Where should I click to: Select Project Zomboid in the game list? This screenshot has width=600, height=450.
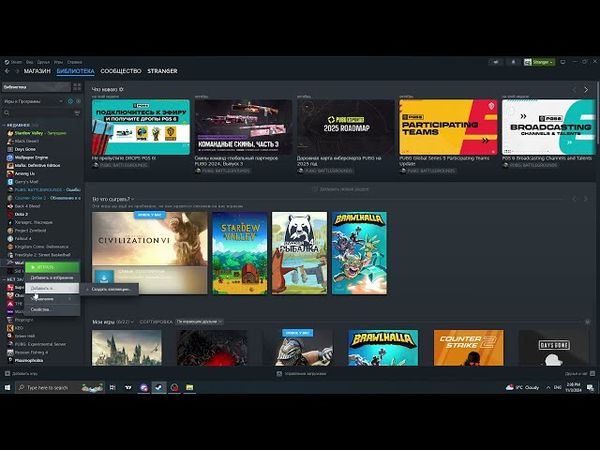click(x=30, y=230)
